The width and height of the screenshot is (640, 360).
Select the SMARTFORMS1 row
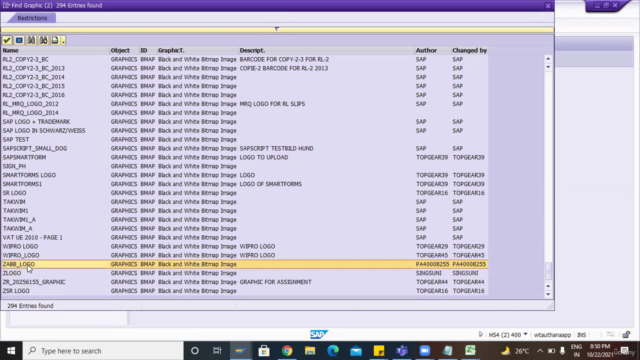point(244,184)
